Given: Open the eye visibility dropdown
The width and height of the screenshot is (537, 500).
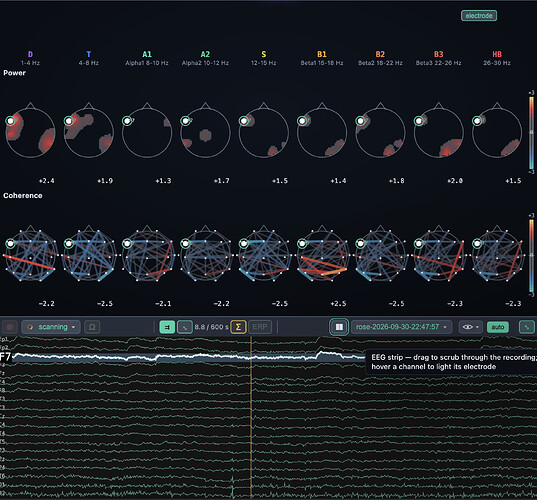Looking at the screenshot, I should point(471,327).
